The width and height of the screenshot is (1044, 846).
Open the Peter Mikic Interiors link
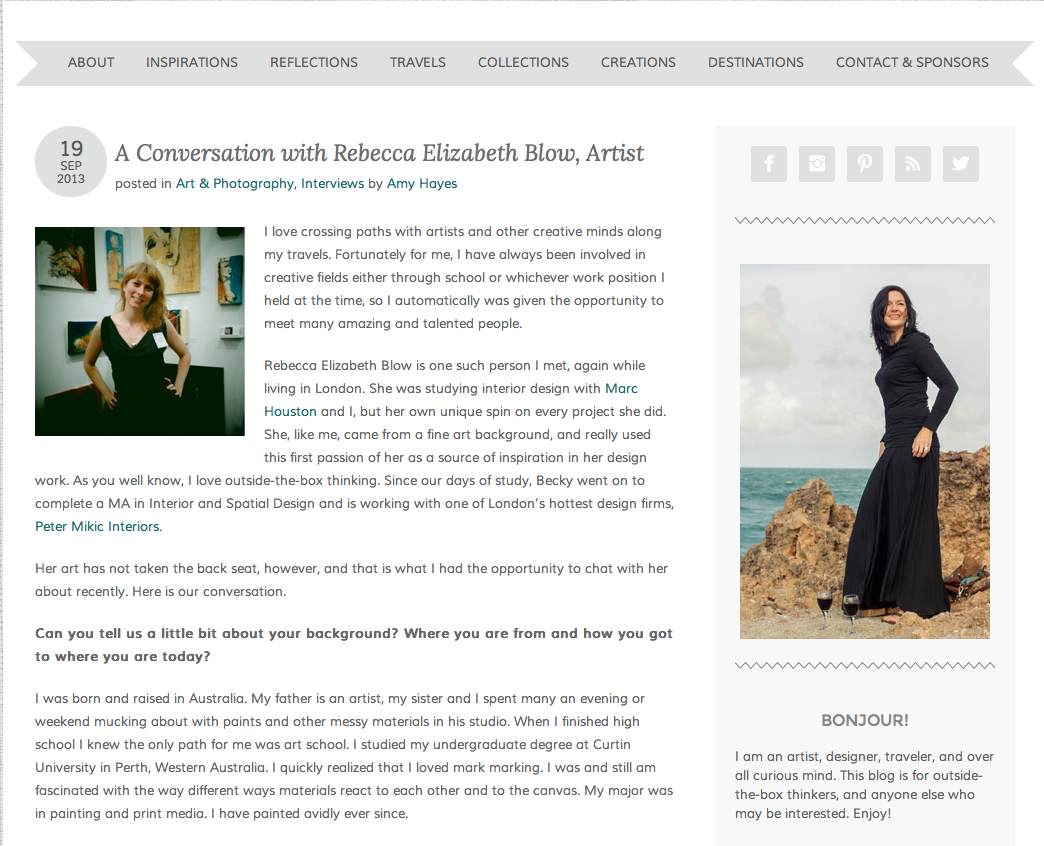click(x=97, y=527)
